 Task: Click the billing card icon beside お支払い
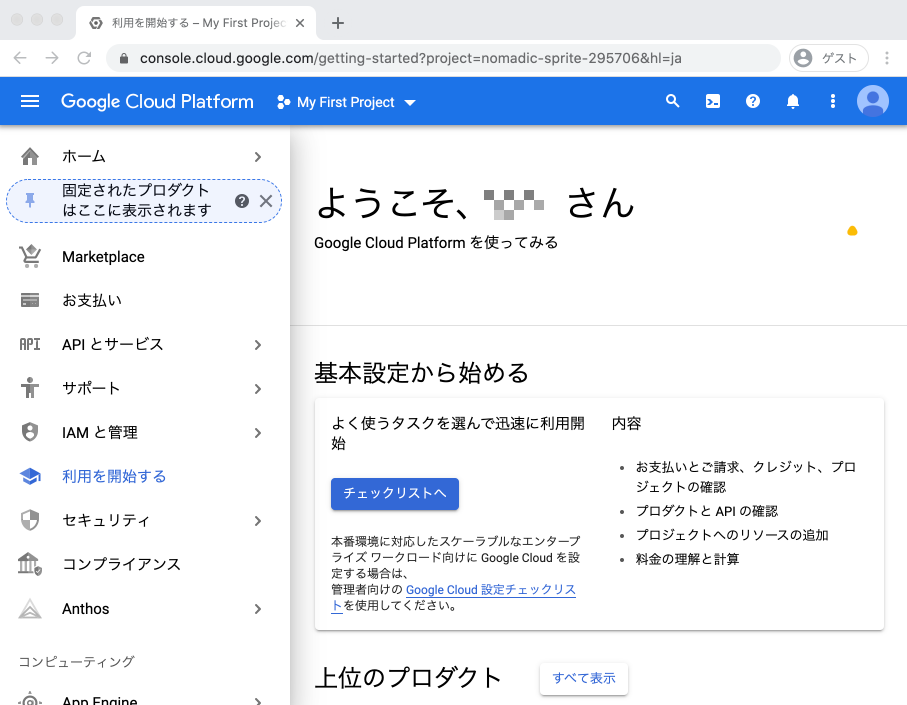[30, 300]
